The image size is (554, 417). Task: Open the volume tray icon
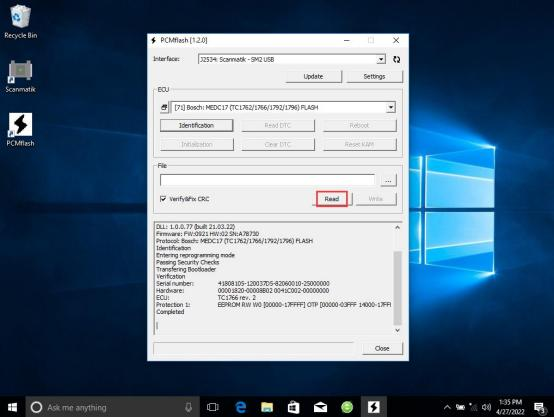[x=486, y=407]
